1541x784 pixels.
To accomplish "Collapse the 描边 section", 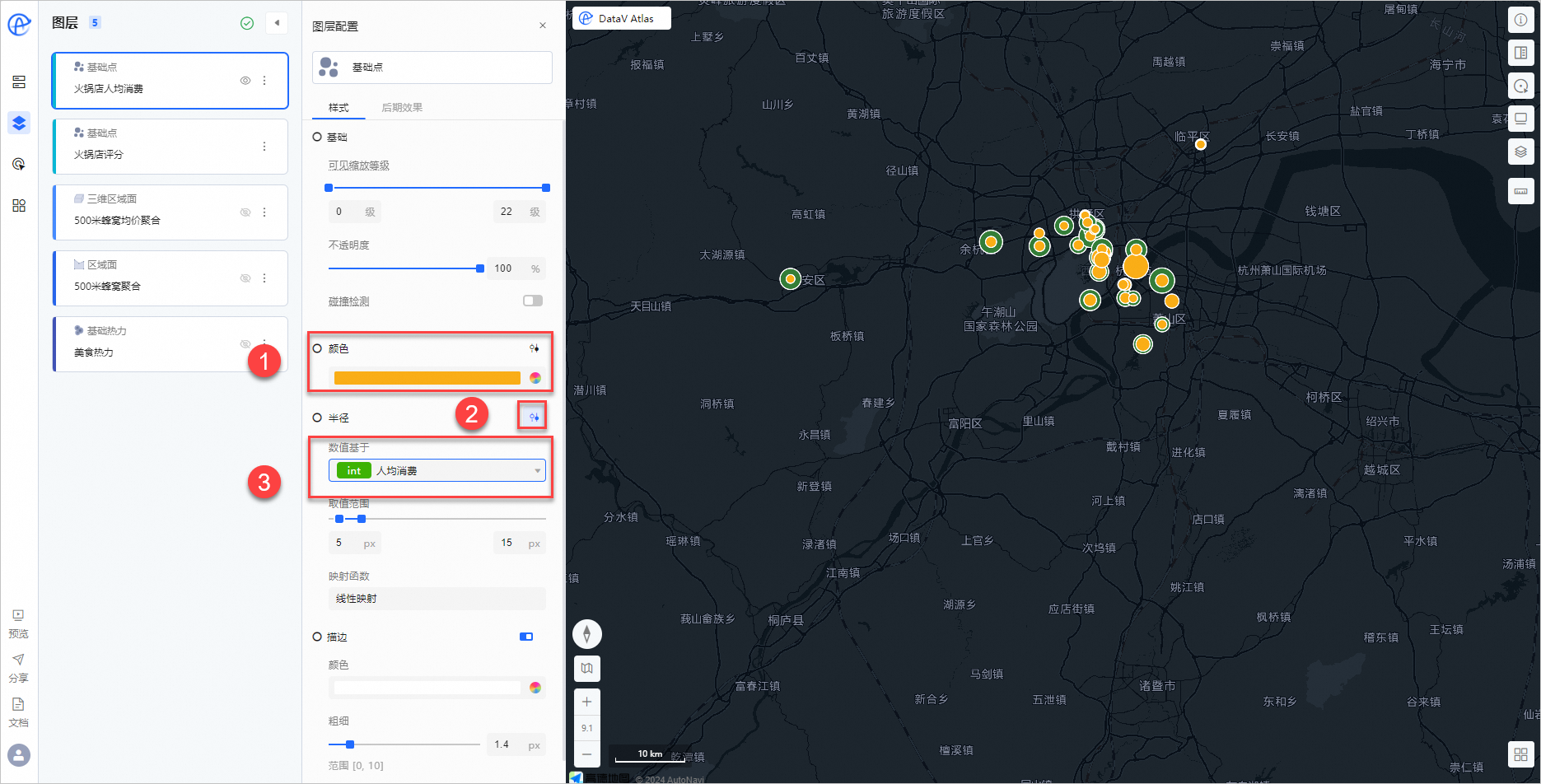I will point(317,637).
